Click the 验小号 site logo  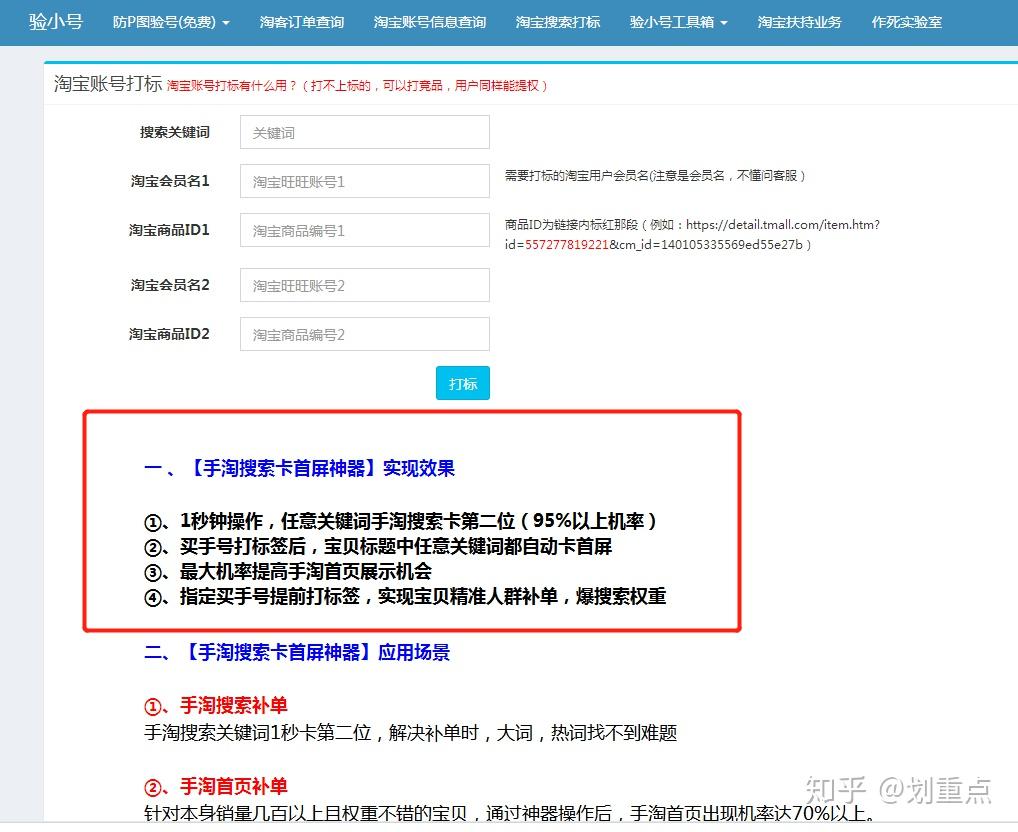tap(56, 22)
